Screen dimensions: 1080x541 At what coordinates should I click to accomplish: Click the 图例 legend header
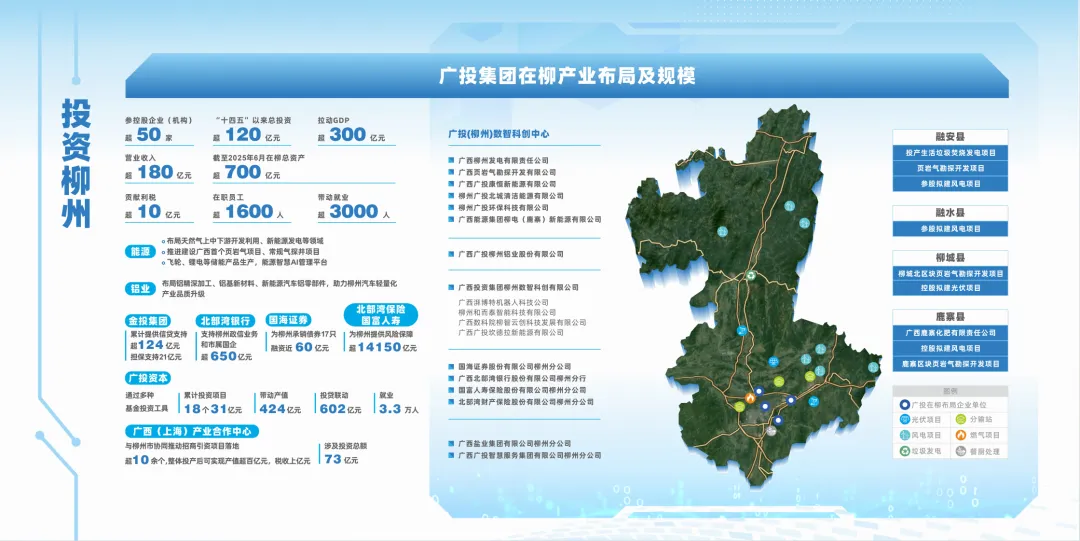[950, 391]
